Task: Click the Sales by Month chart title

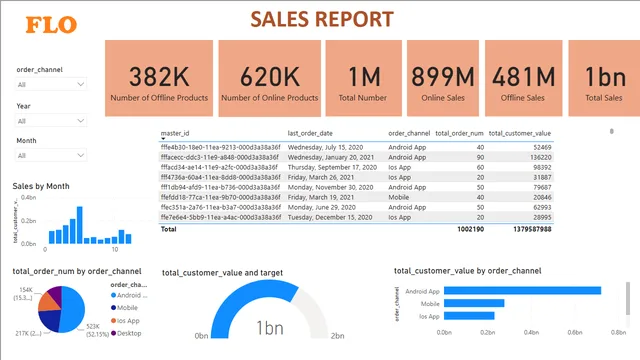Action: tap(41, 186)
